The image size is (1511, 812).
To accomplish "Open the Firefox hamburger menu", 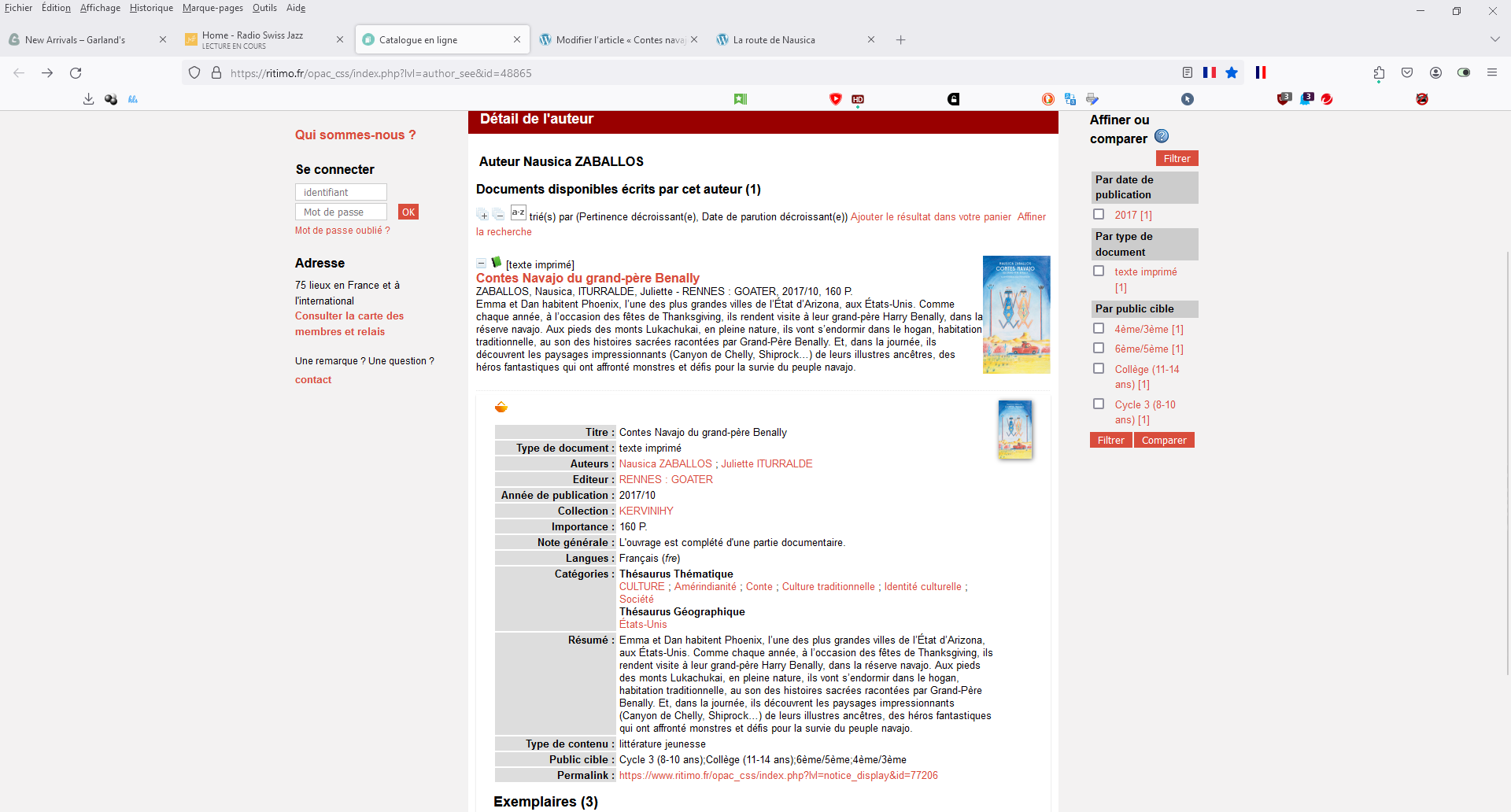I will tap(1492, 72).
